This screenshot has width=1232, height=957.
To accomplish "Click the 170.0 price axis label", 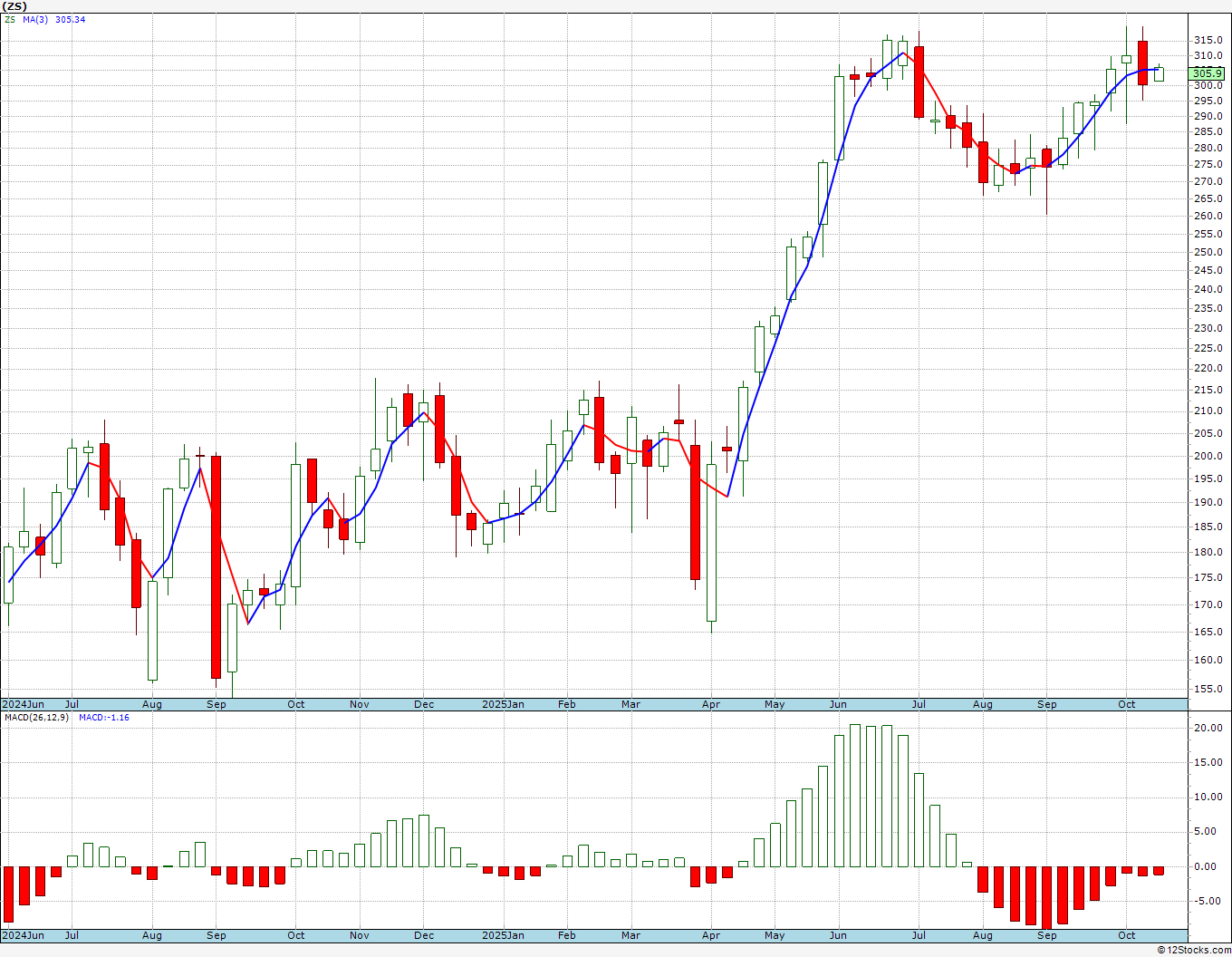I will 1208,604.
